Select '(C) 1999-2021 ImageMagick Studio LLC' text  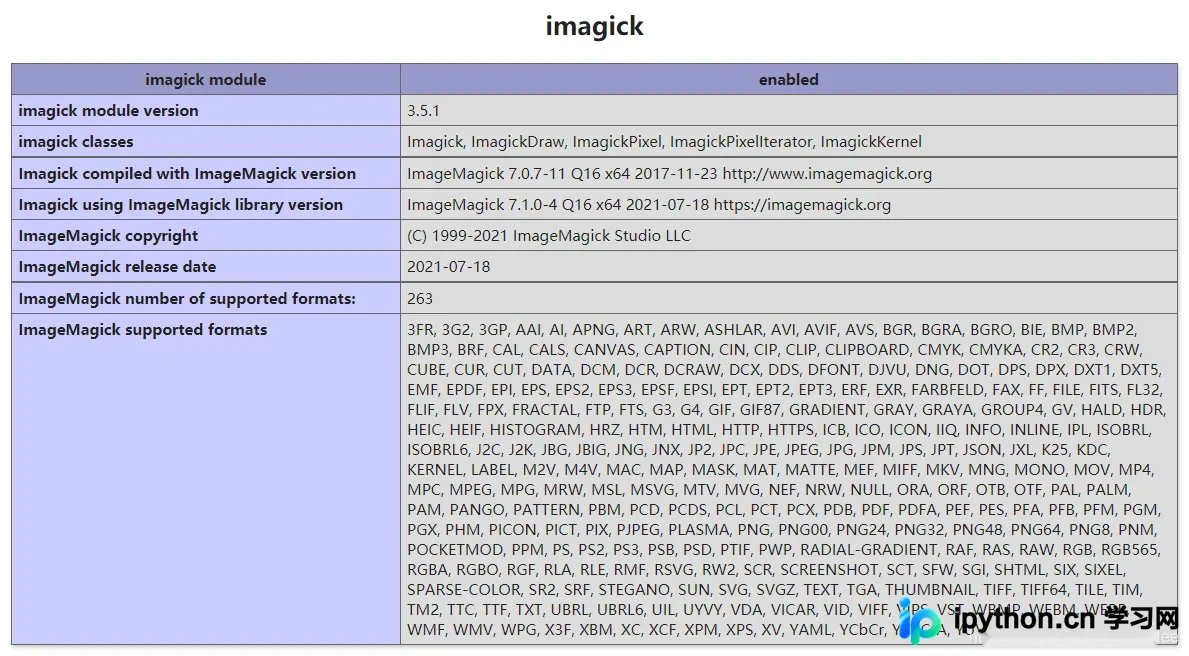(x=549, y=236)
